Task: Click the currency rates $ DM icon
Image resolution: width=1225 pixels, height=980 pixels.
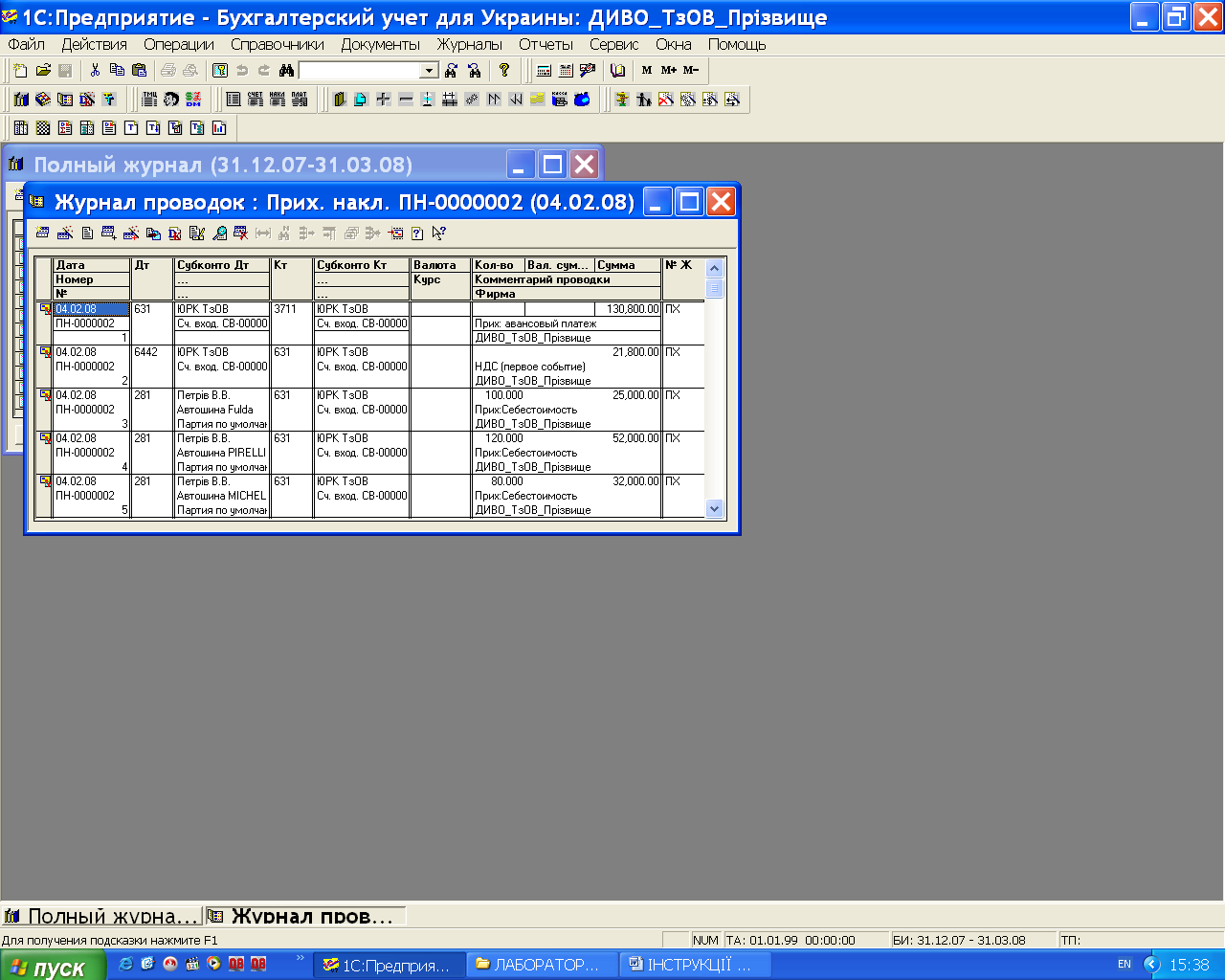Action: (x=194, y=99)
